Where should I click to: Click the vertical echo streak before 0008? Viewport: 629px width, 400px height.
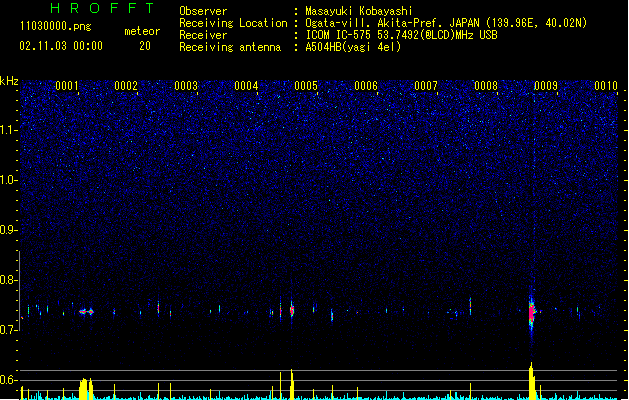point(470,306)
